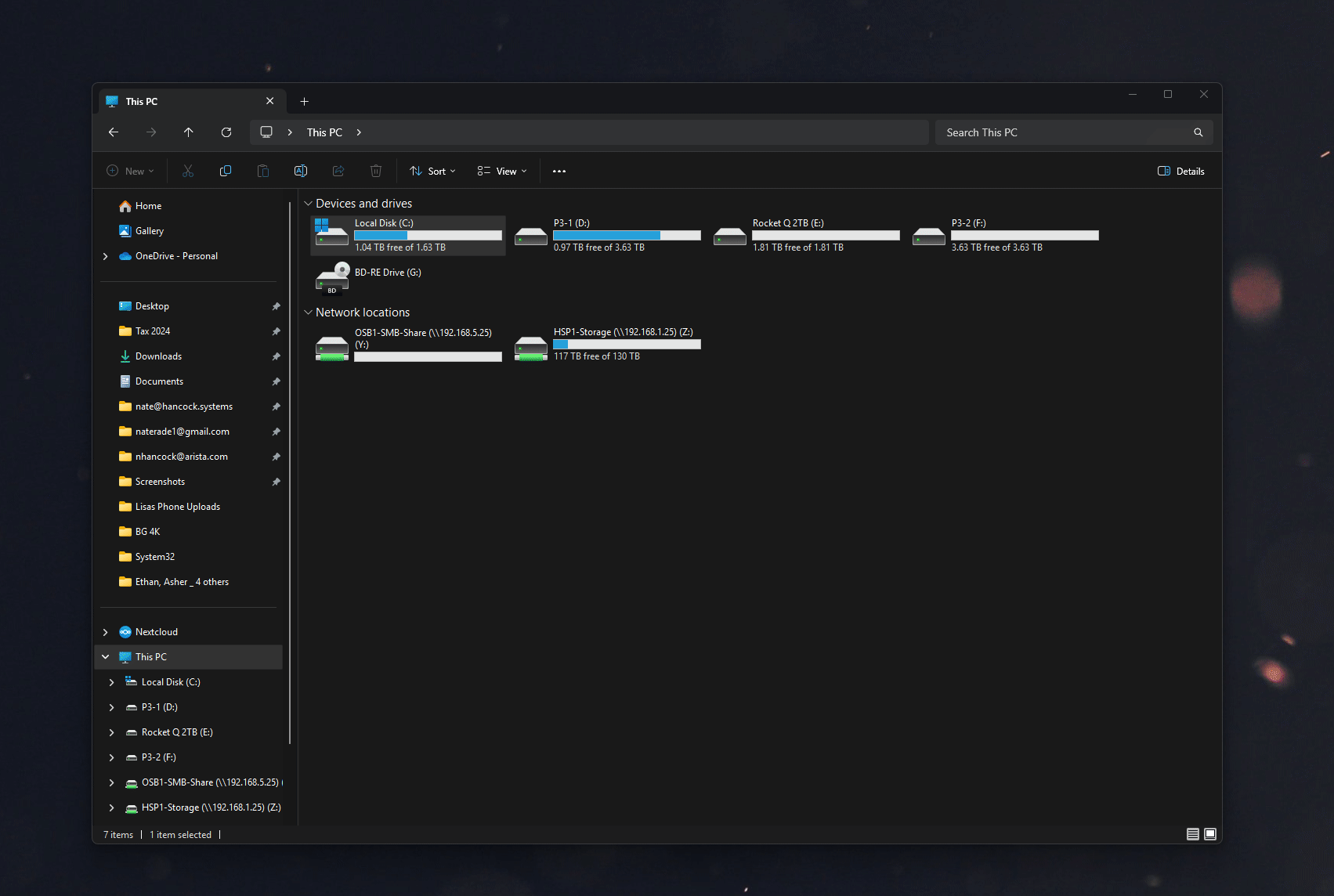Screen dimensions: 1334x896
Task: Click the HSP1-Storage capacity bar
Action: (x=627, y=344)
